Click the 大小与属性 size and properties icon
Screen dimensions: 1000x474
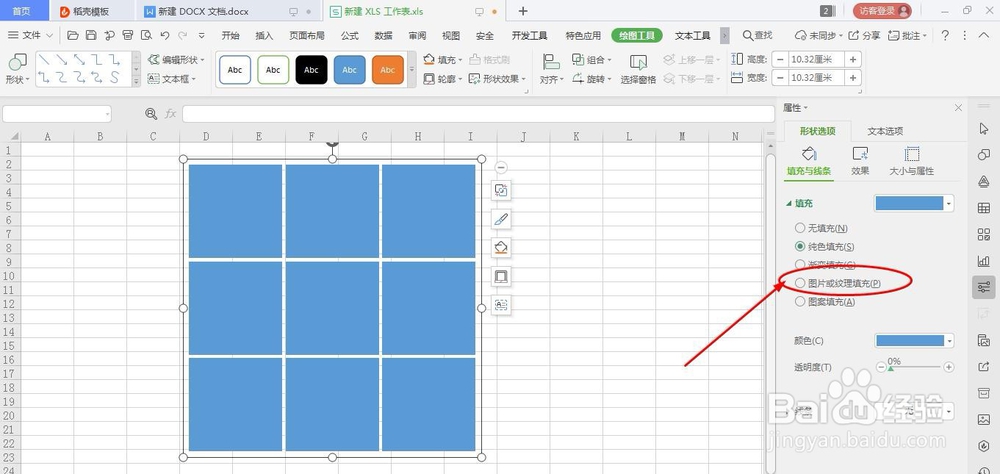[x=912, y=154]
